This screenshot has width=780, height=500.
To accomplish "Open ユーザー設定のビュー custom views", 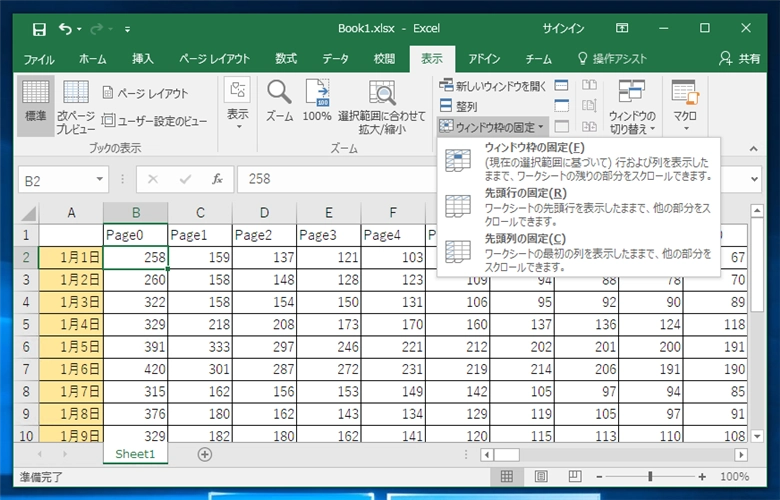I will (154, 120).
